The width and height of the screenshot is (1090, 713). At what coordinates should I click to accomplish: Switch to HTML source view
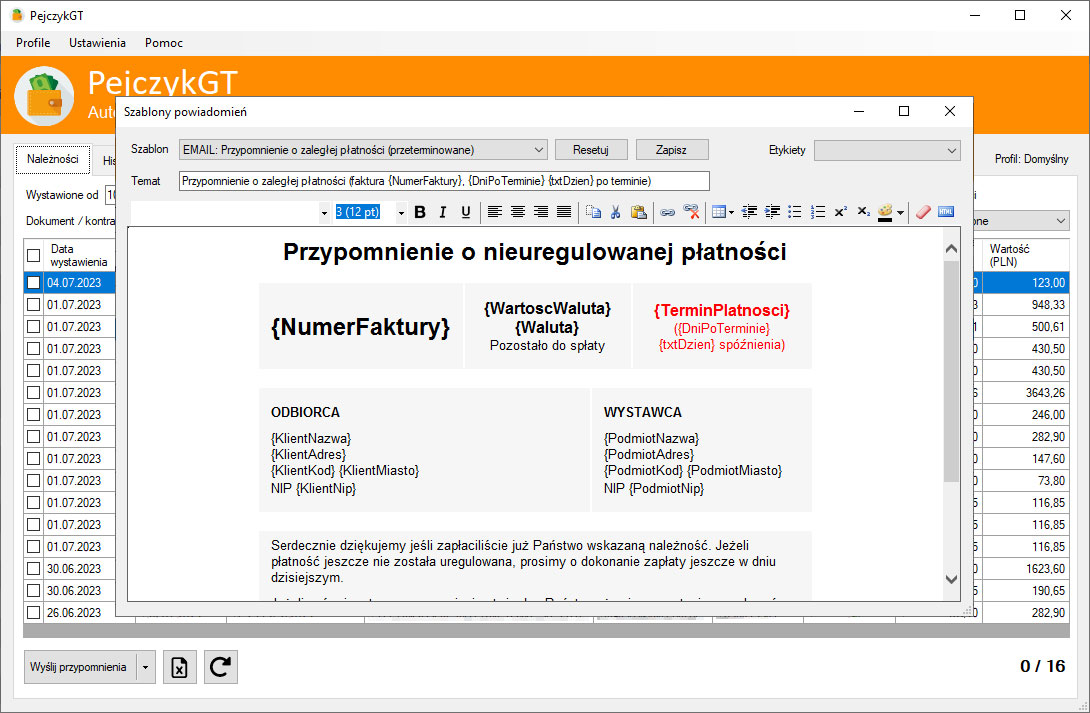[946, 212]
